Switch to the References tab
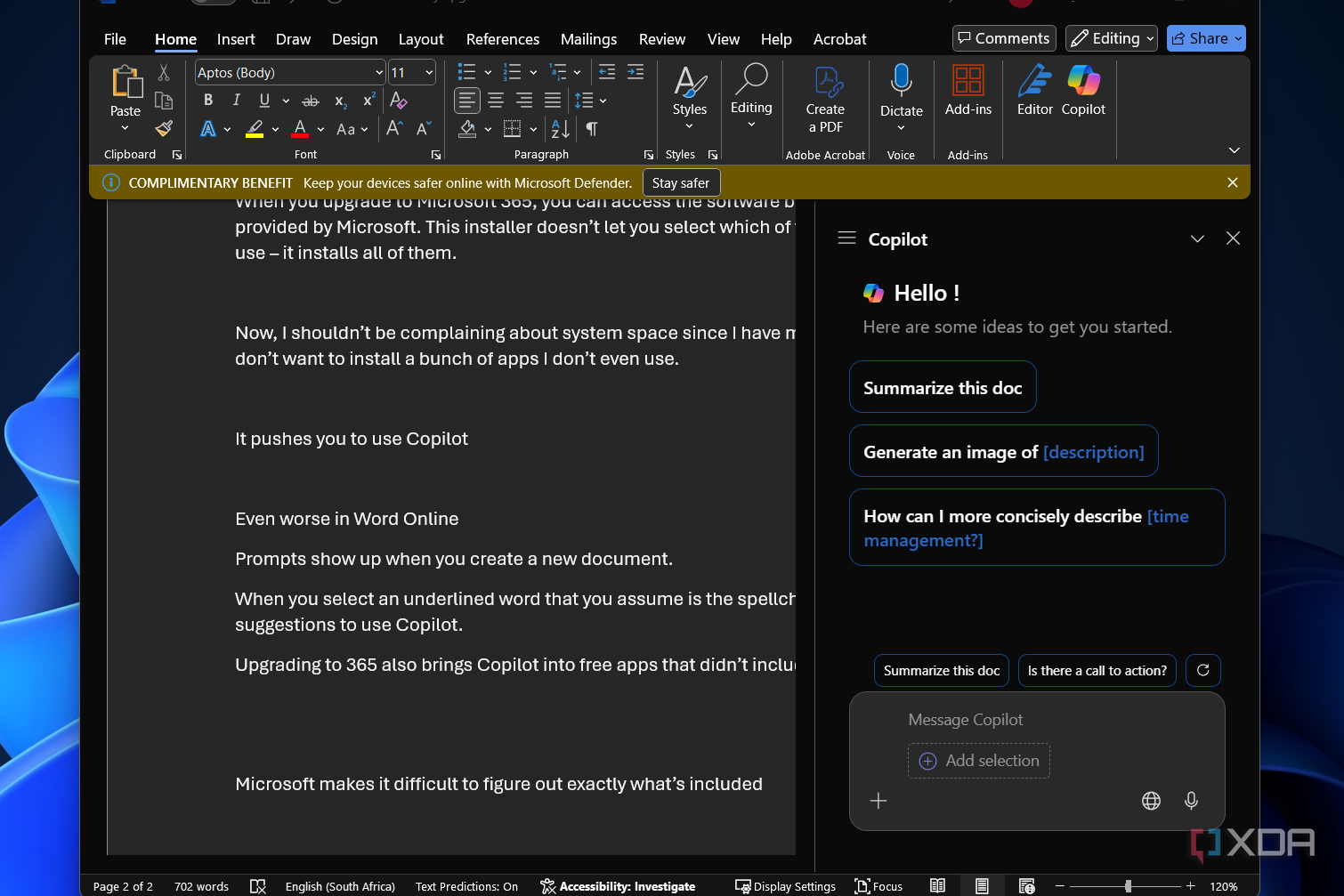 [503, 39]
